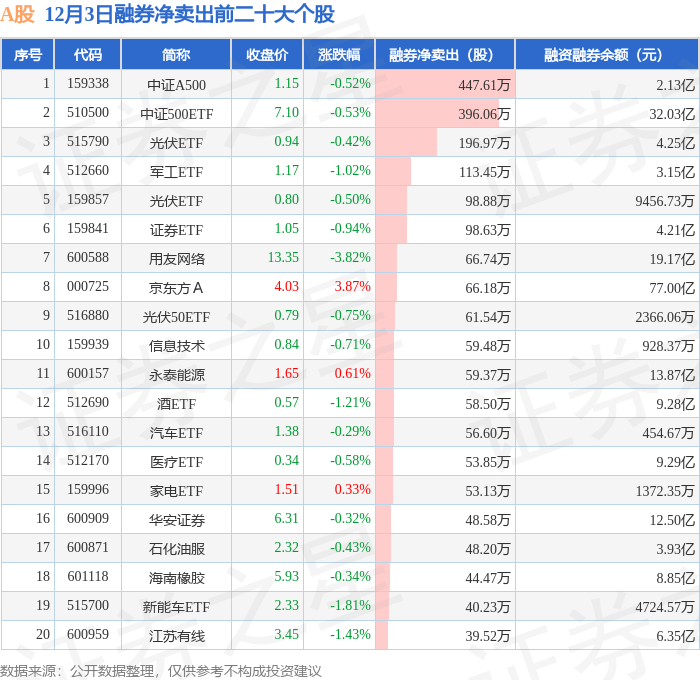The width and height of the screenshot is (700, 680).
Task: Click the closing price 5.93
Action: pyautogui.click(x=287, y=577)
